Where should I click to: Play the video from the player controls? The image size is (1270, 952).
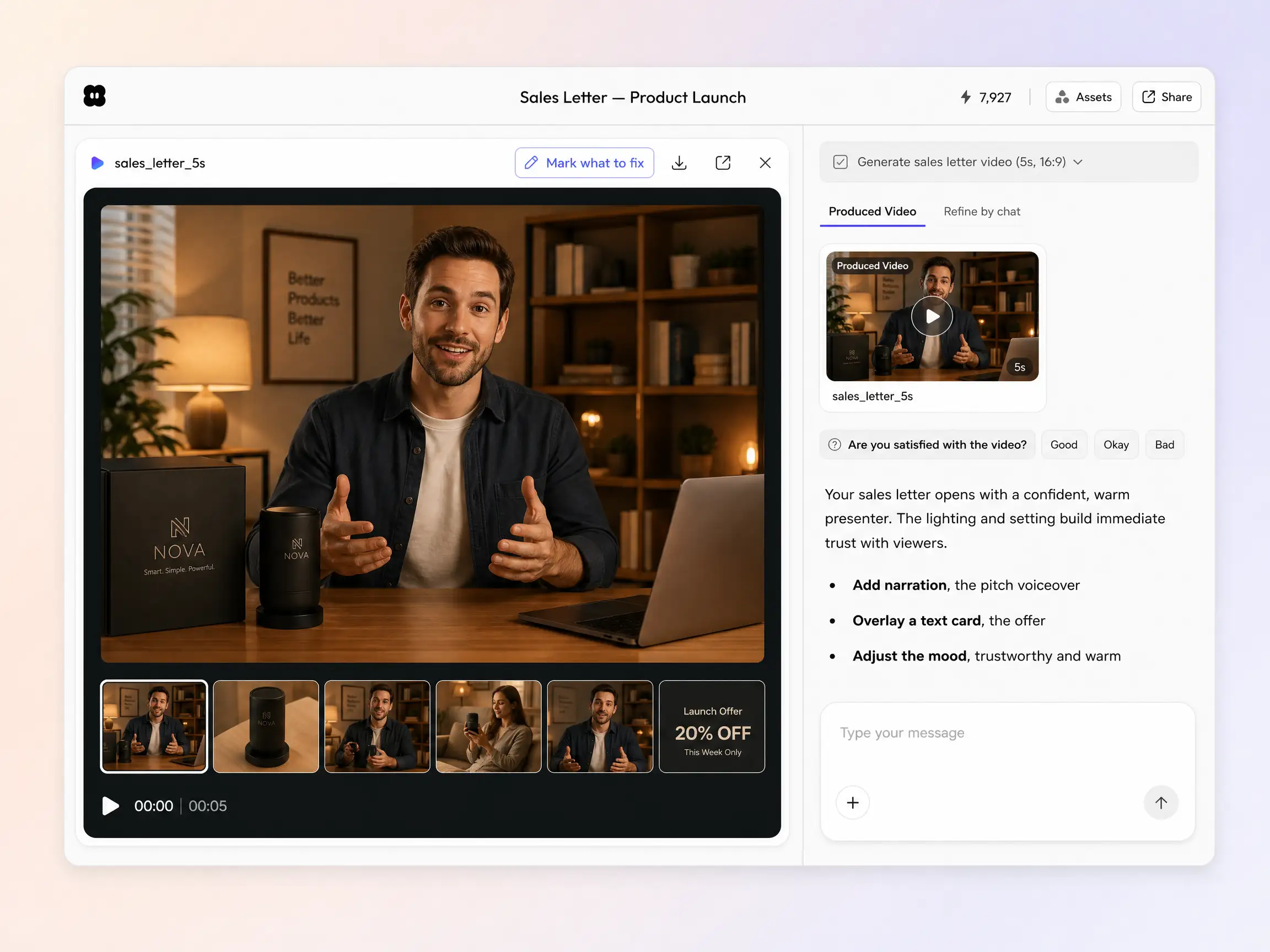(110, 806)
